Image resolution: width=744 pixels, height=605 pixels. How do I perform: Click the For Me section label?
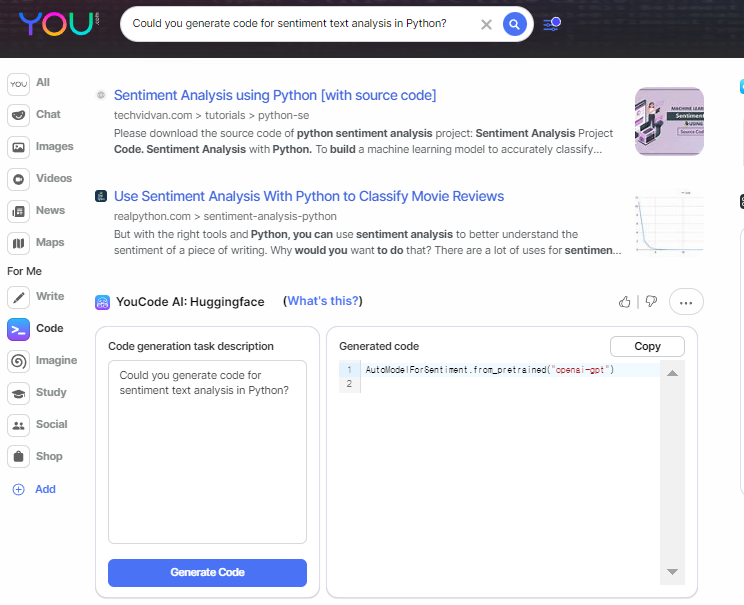point(24,271)
